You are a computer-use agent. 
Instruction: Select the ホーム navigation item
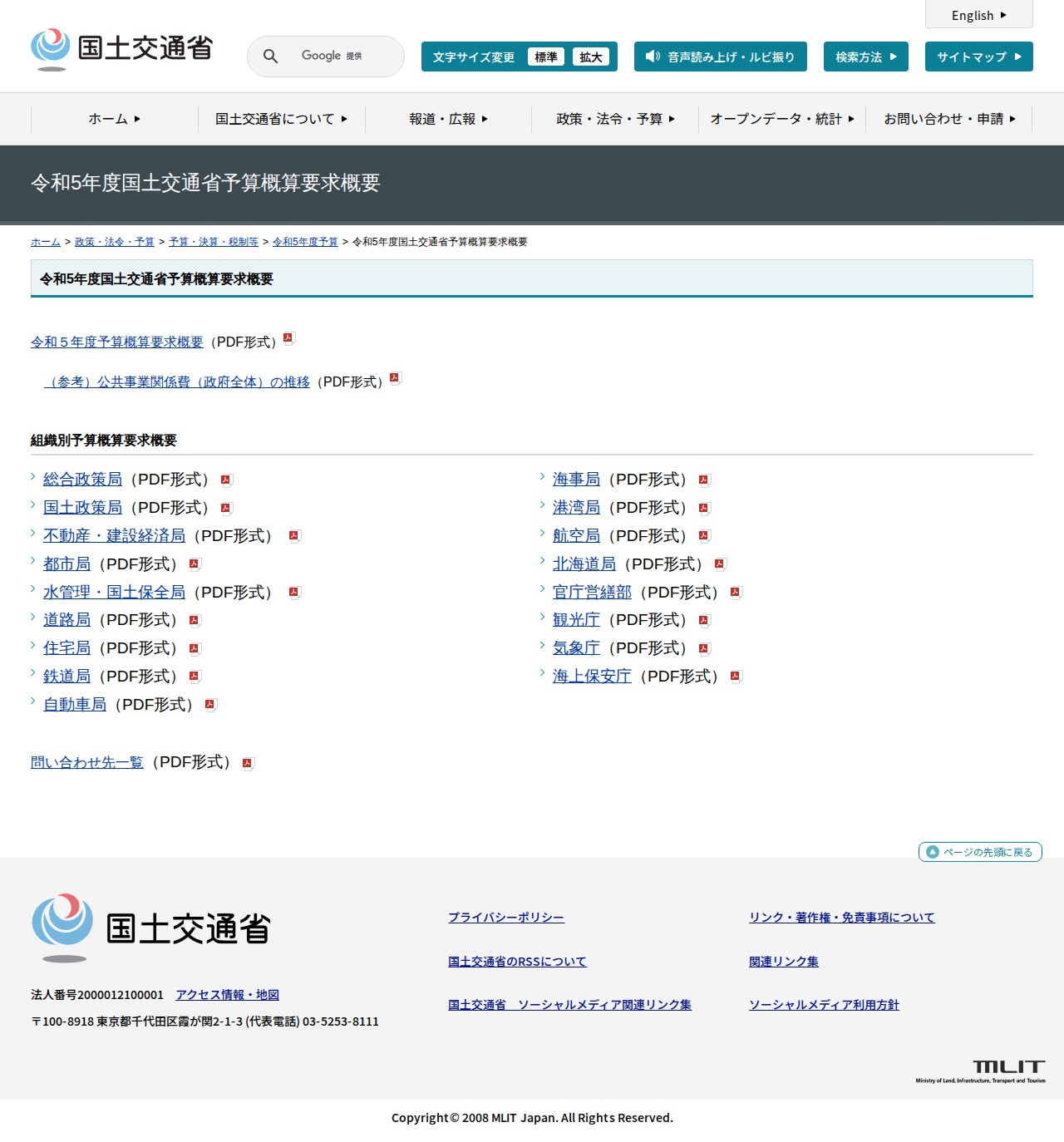pyautogui.click(x=114, y=119)
